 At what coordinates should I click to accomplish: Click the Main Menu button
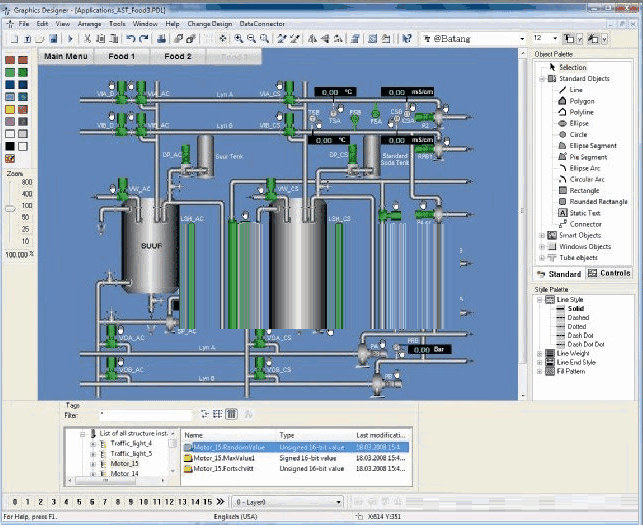[x=66, y=56]
